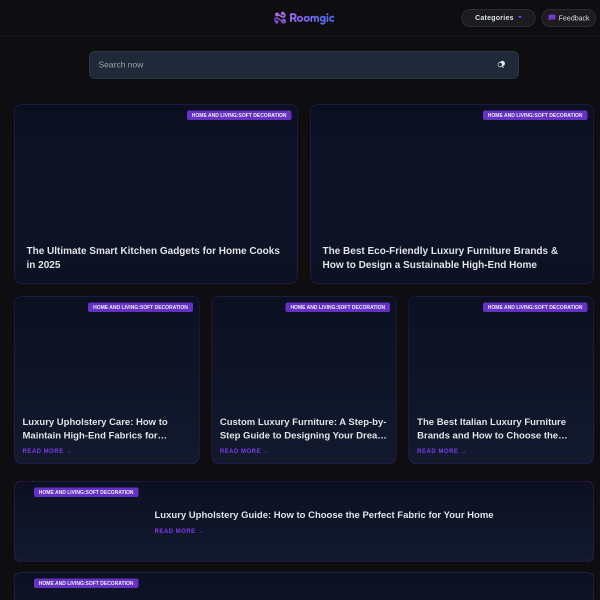
Task: Click the Roomgic logo icon
Action: (x=280, y=18)
